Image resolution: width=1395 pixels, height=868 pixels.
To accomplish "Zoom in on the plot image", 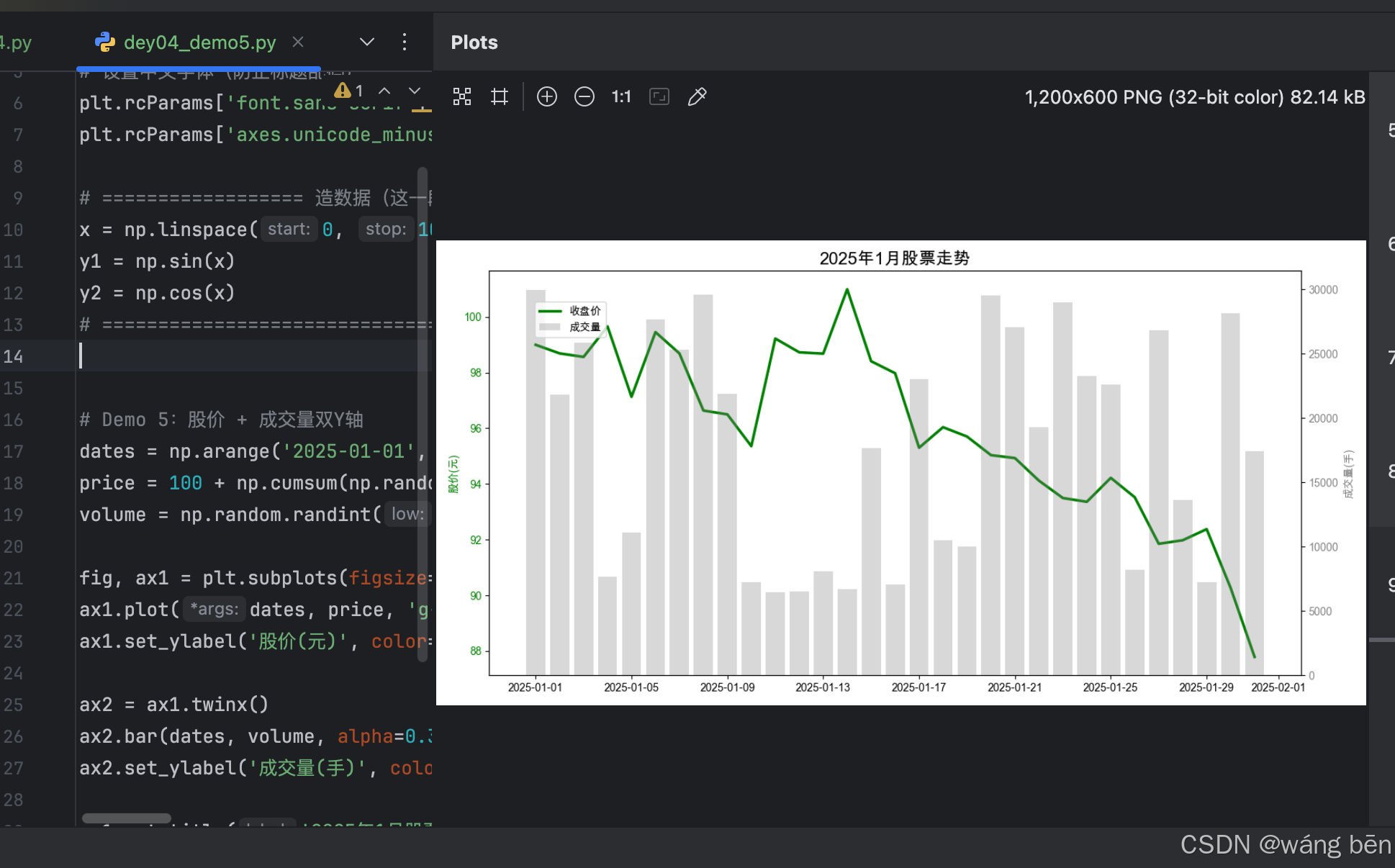I will point(547,96).
